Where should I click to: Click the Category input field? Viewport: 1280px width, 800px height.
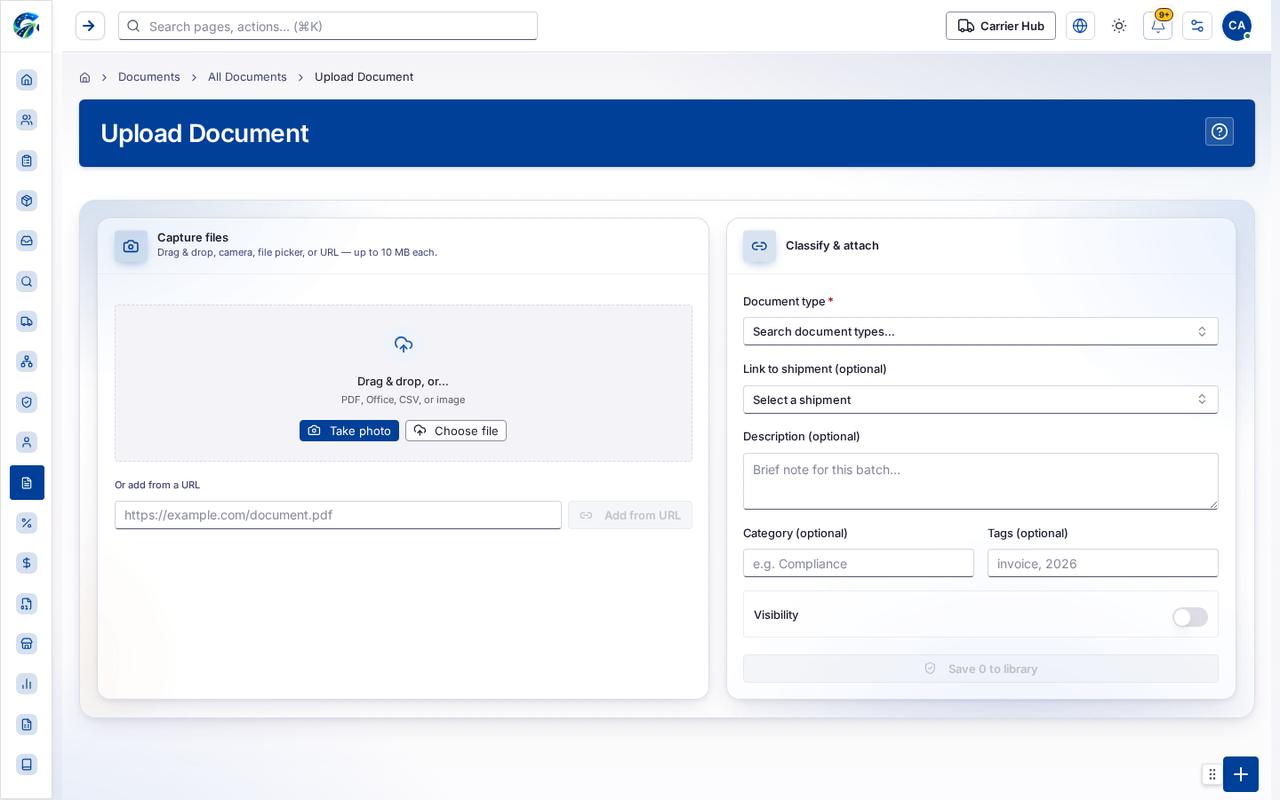858,563
